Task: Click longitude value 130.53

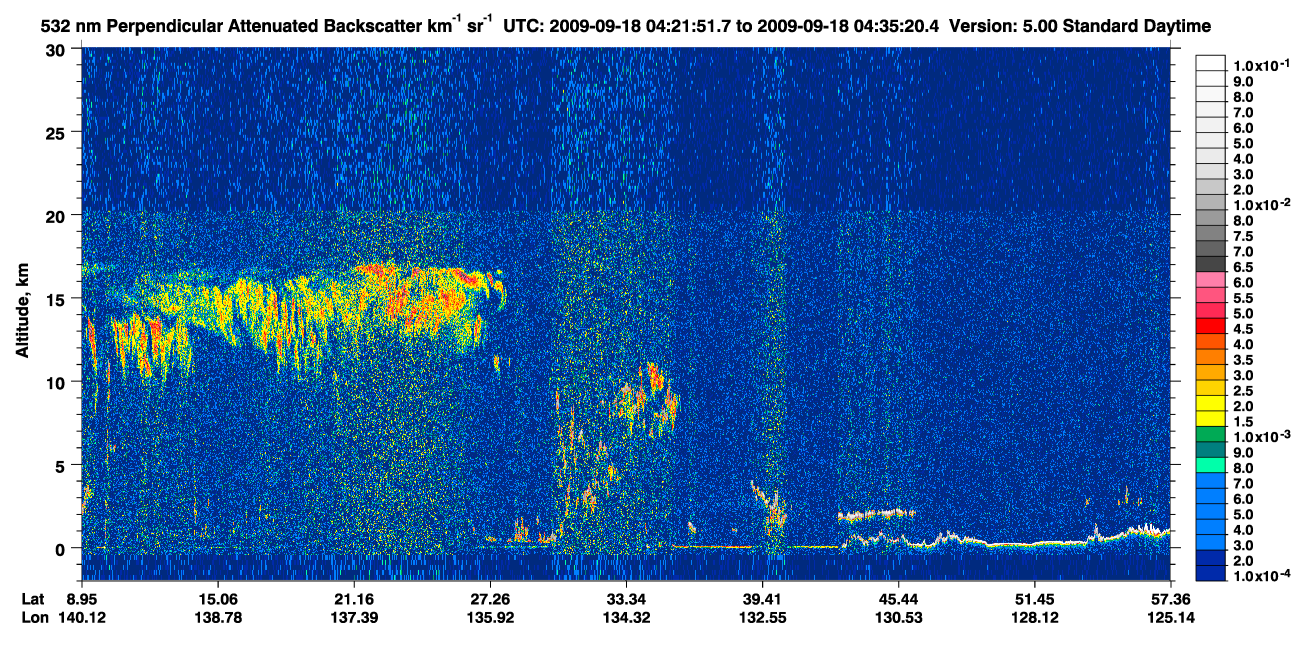Action: (x=898, y=617)
